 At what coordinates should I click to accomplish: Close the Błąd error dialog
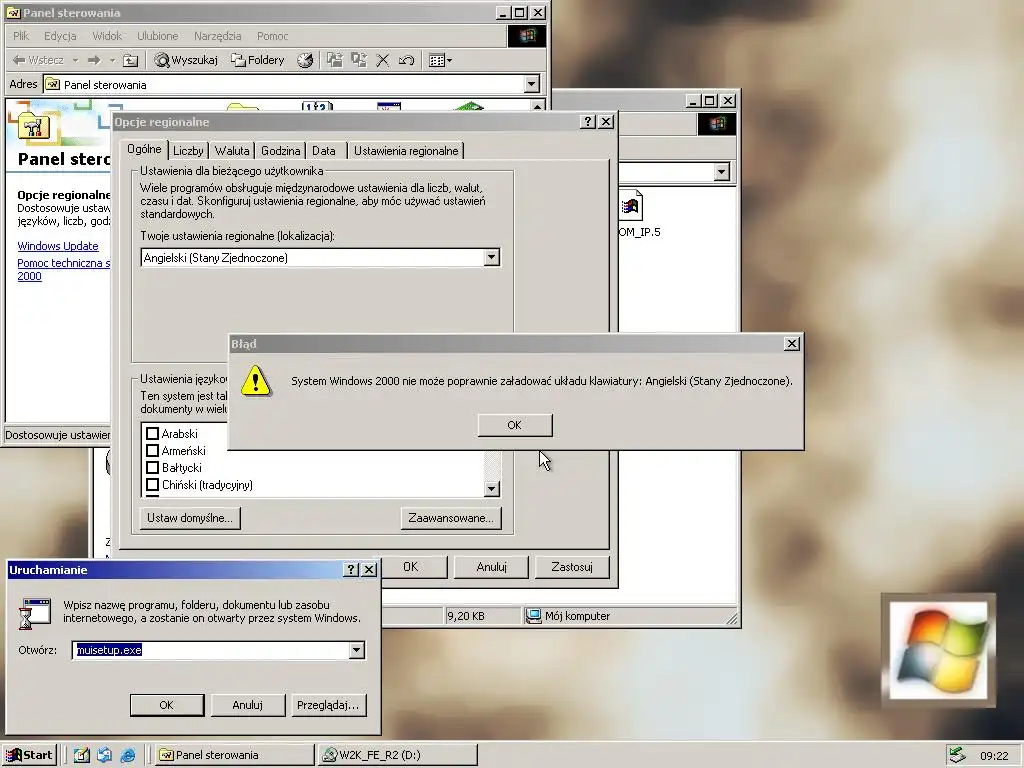pyautogui.click(x=792, y=344)
